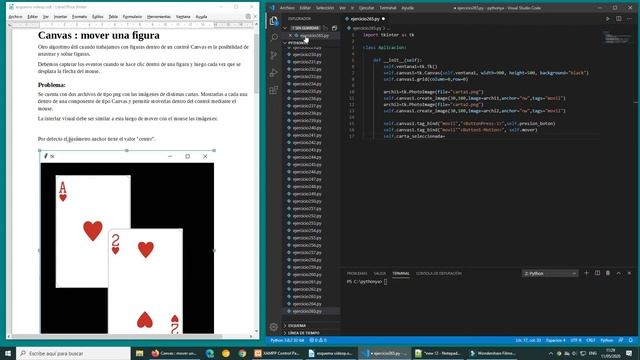Open Insertar menu in LibreOffice Writer
The image size is (640, 360).
[x=60, y=17]
